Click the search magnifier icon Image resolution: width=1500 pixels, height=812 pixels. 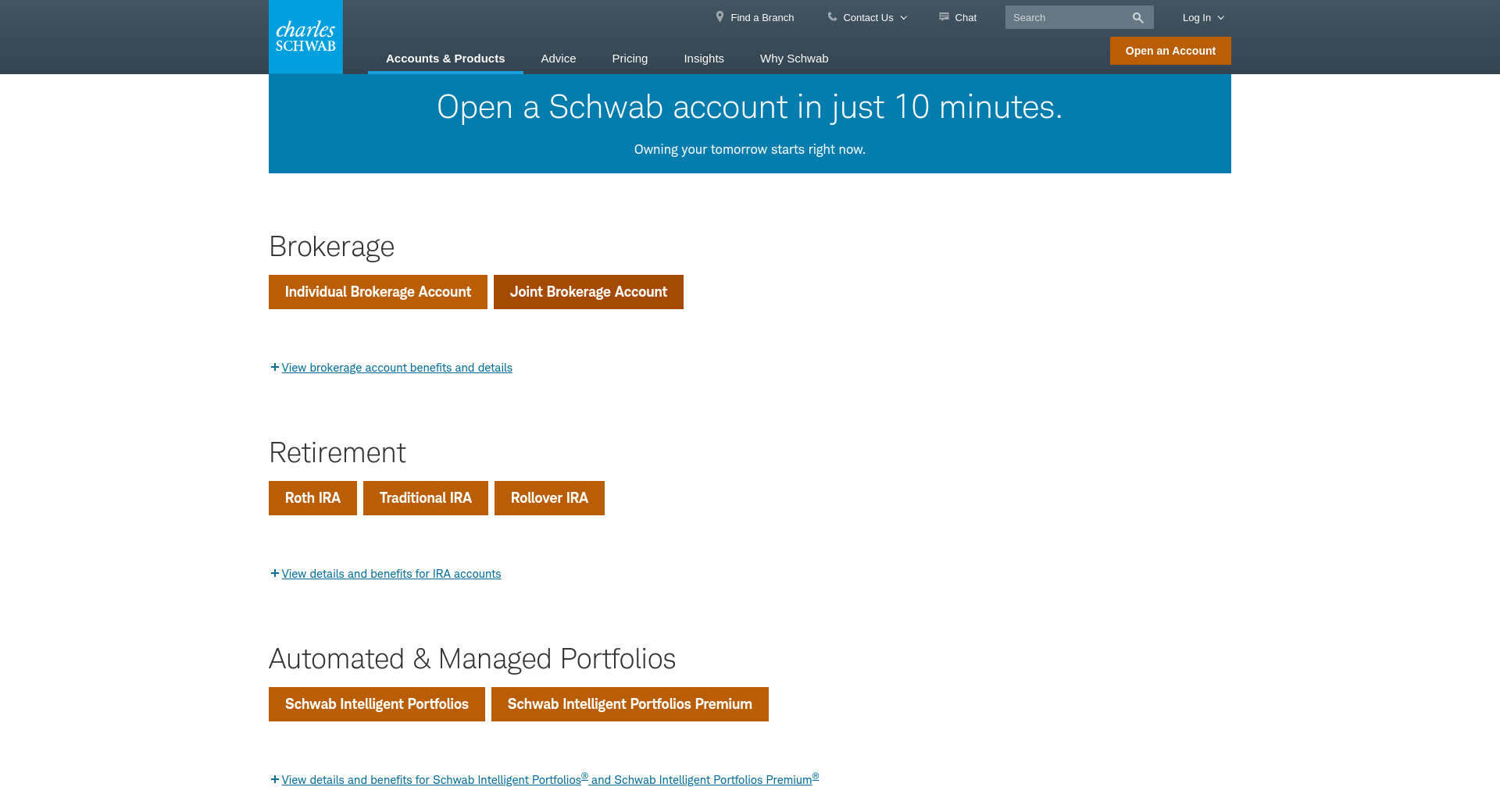click(1137, 18)
